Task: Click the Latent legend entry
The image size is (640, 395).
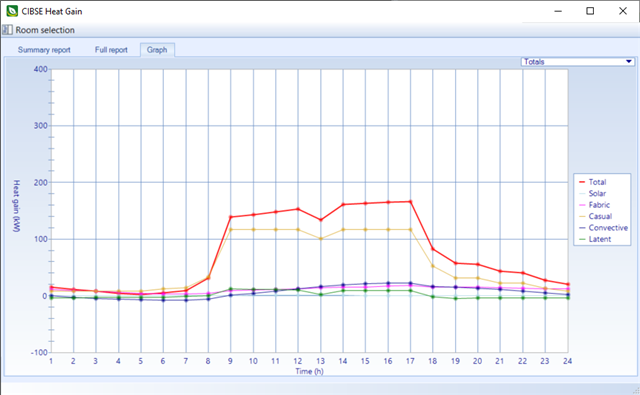Action: point(600,239)
